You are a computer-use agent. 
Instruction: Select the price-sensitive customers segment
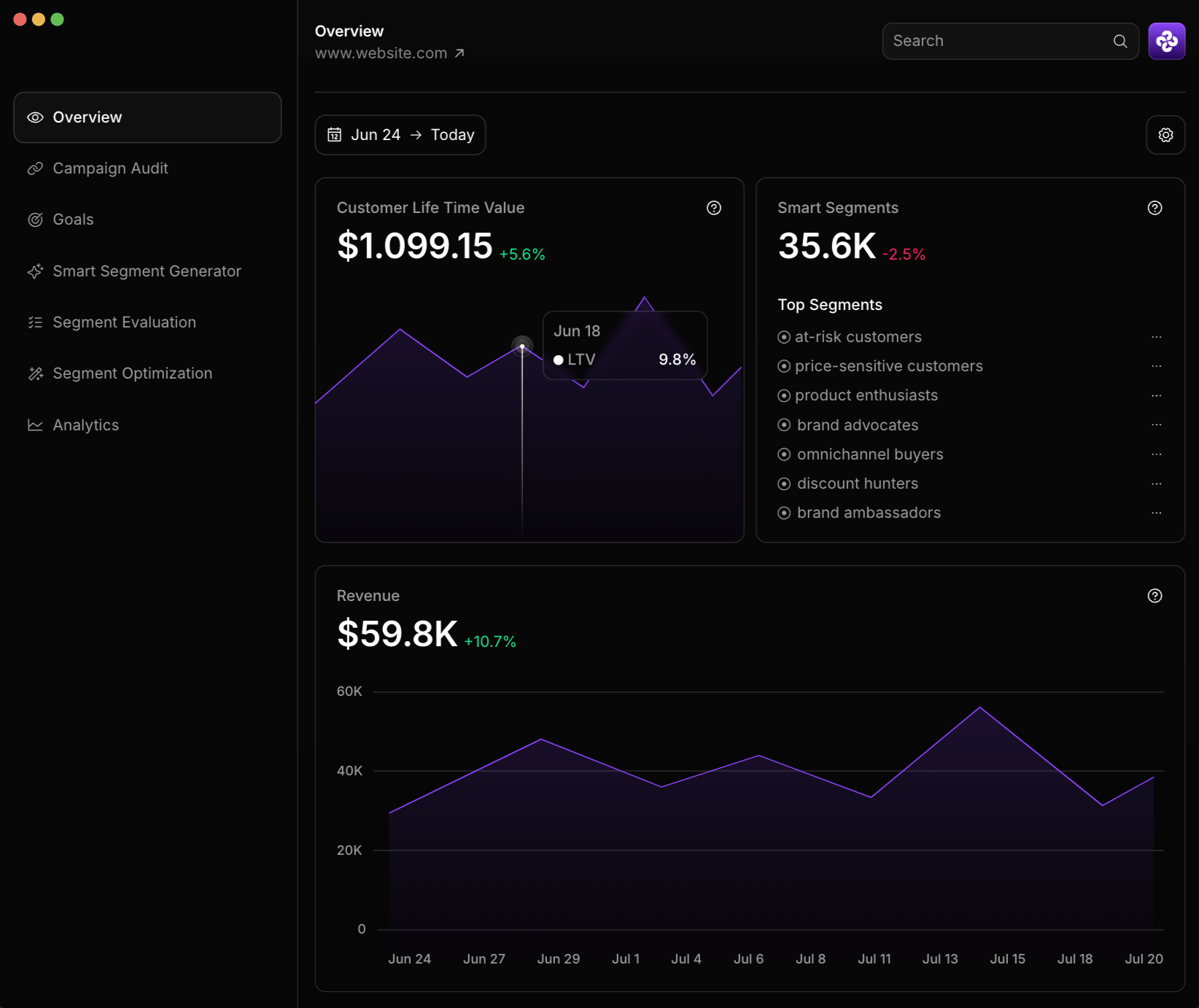pos(880,366)
